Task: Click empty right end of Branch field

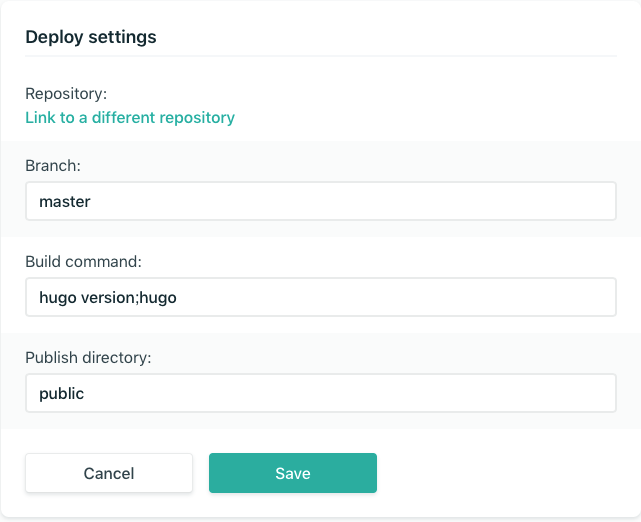Action: pos(560,201)
